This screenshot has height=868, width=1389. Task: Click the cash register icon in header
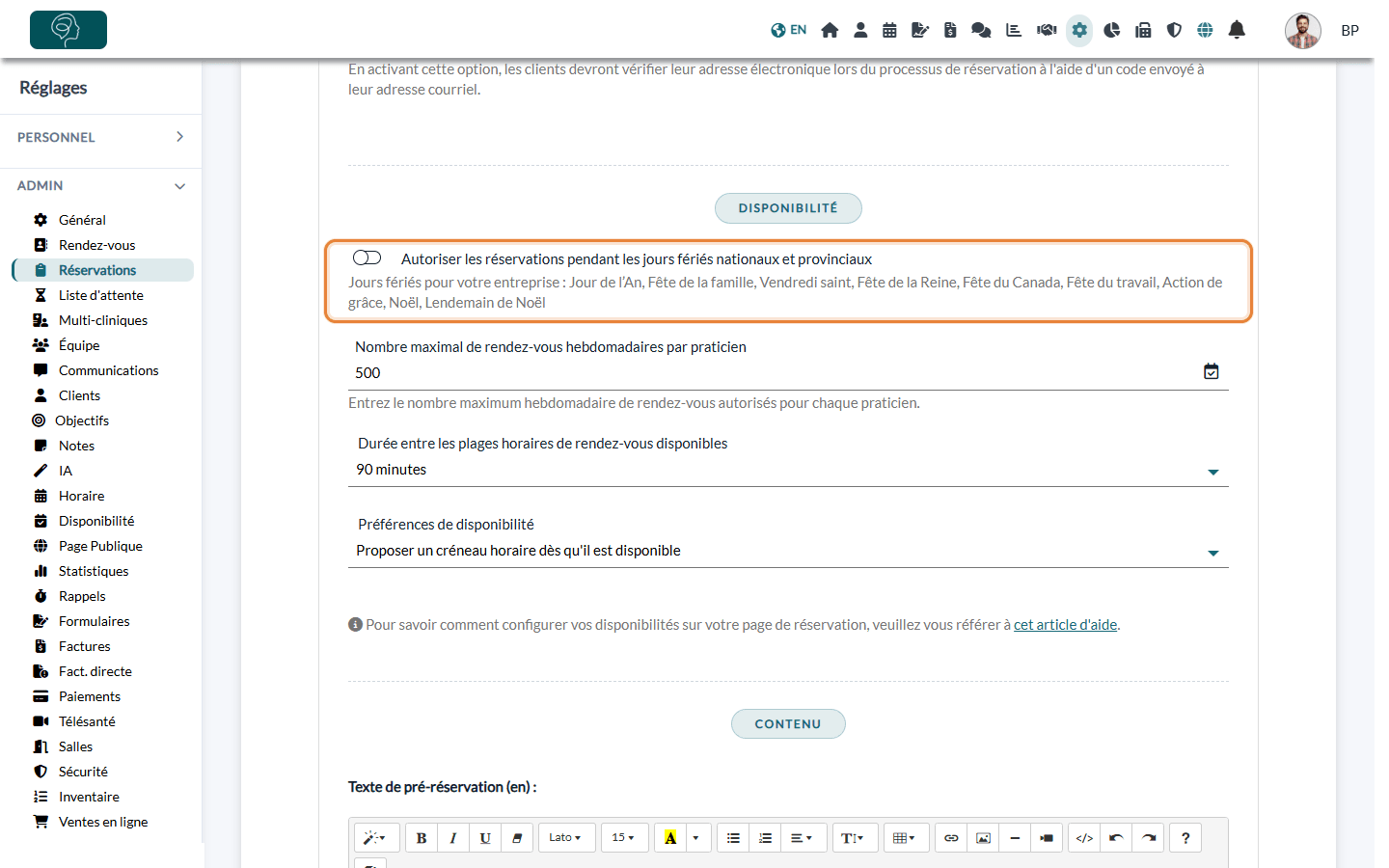1143,30
